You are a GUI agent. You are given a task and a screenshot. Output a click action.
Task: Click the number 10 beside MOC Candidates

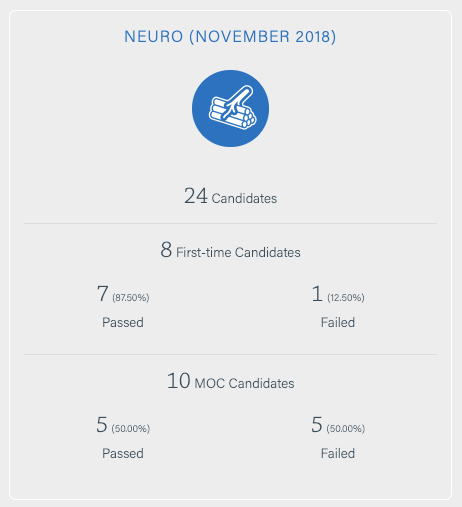pos(179,381)
